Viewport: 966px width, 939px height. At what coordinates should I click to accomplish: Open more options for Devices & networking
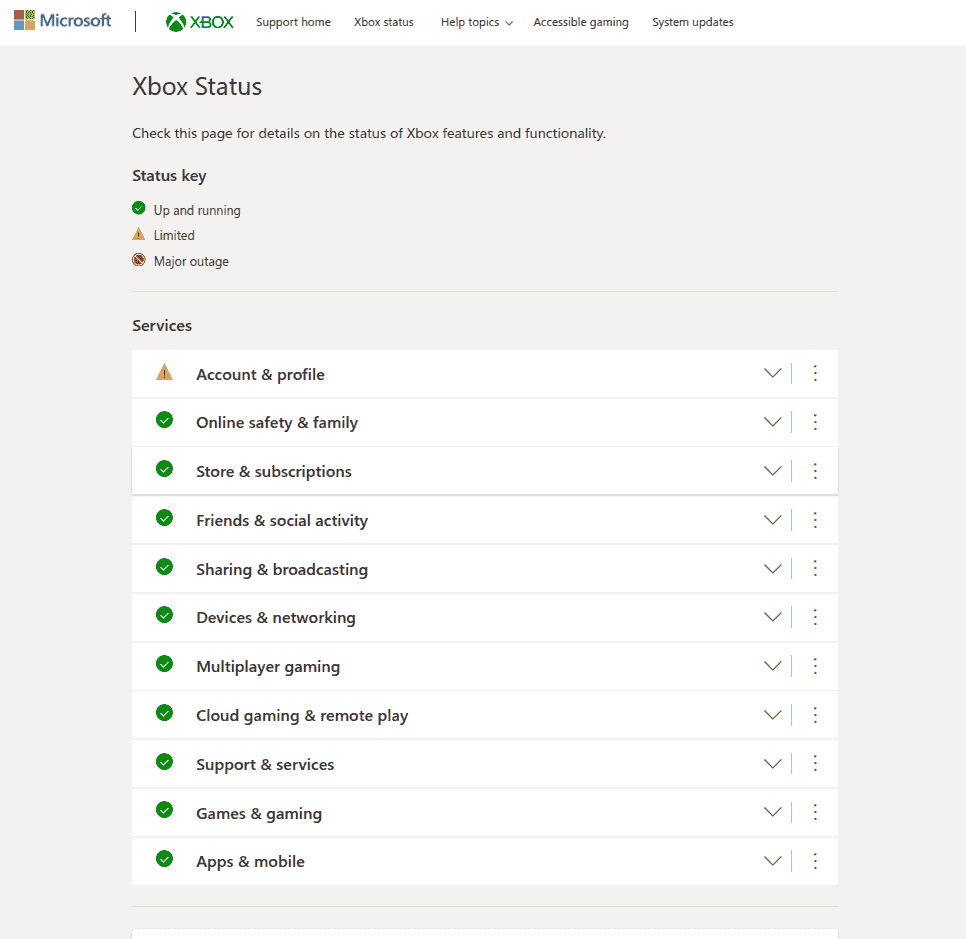click(815, 617)
